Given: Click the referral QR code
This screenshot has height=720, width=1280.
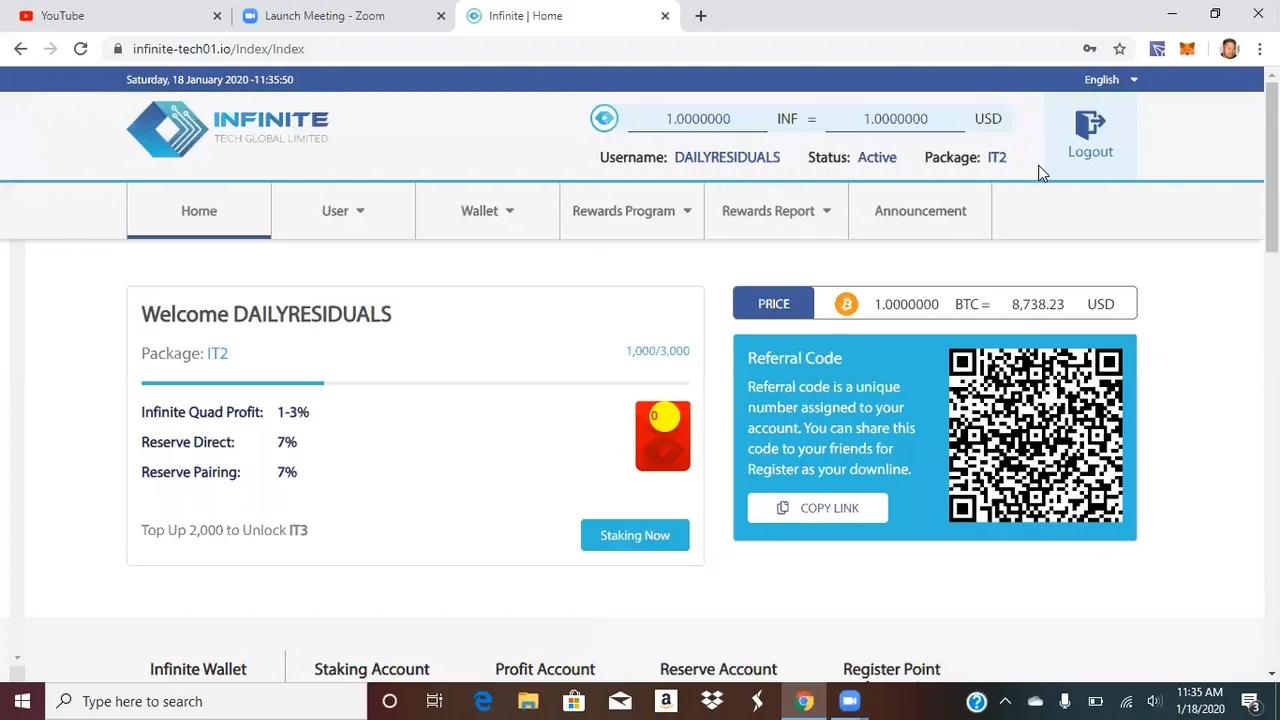Looking at the screenshot, I should 1035,436.
